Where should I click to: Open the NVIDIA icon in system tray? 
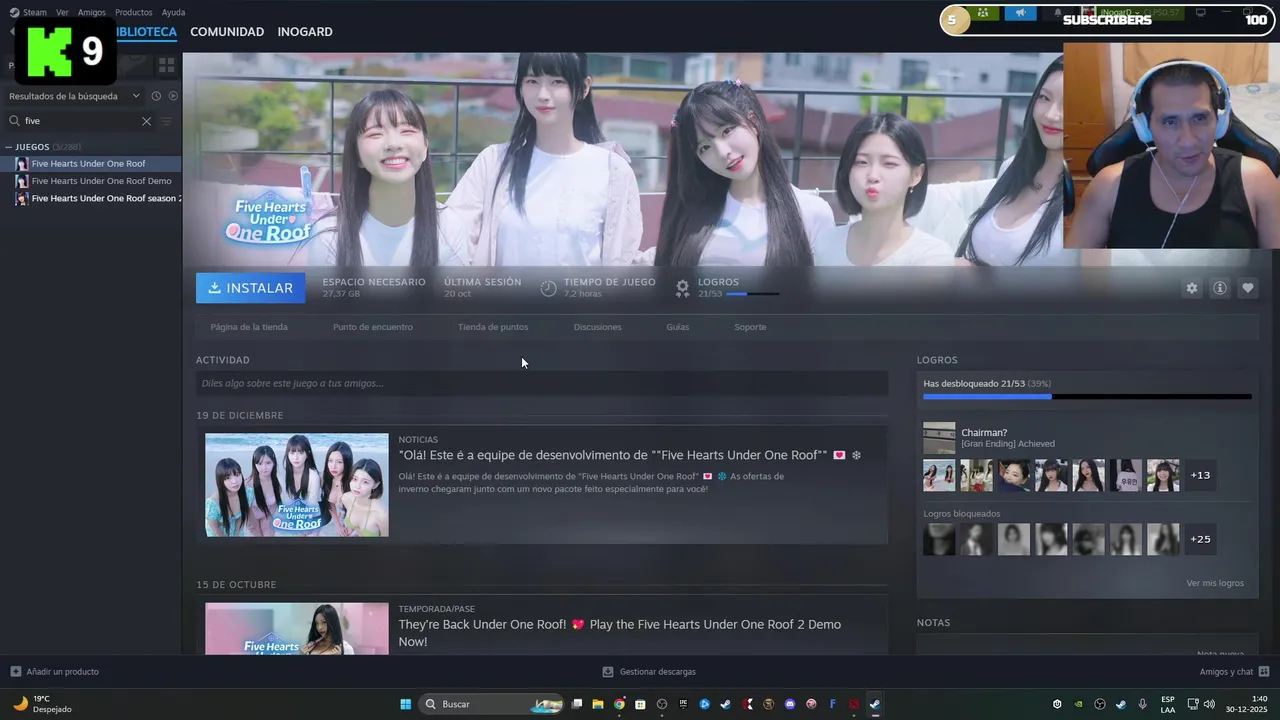click(x=1078, y=704)
